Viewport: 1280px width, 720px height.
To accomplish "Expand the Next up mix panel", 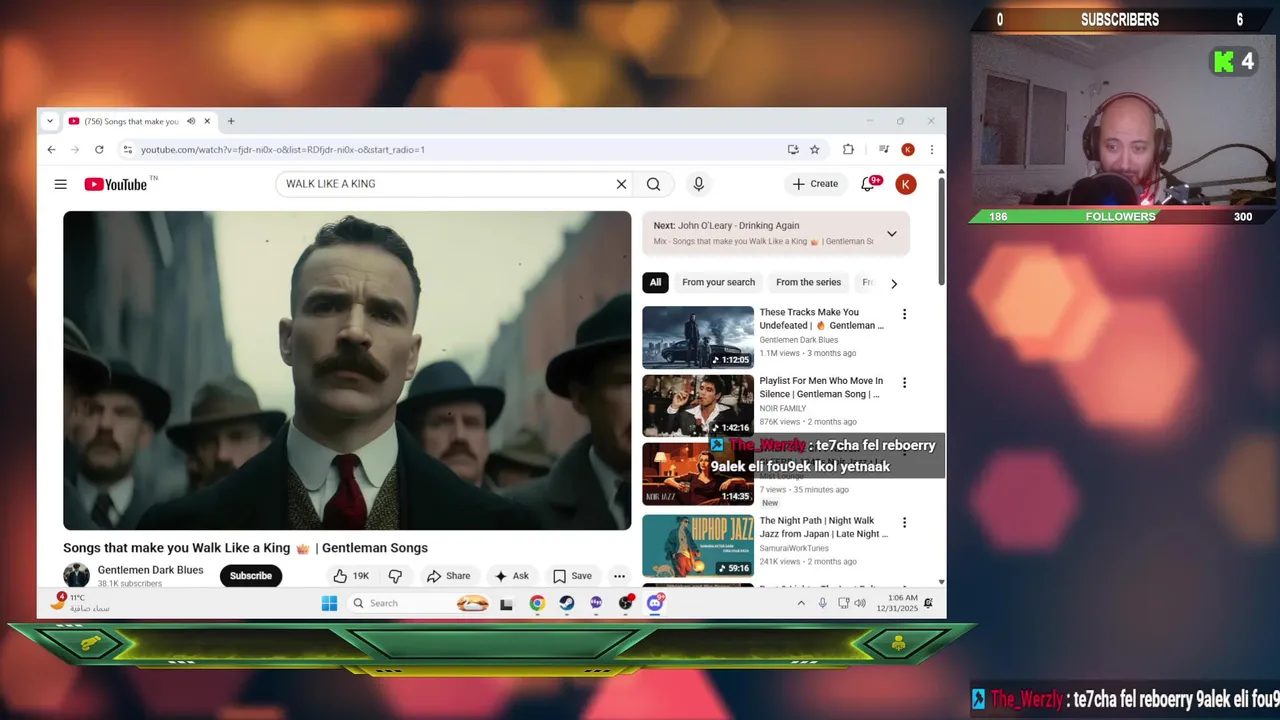I will 891,234.
